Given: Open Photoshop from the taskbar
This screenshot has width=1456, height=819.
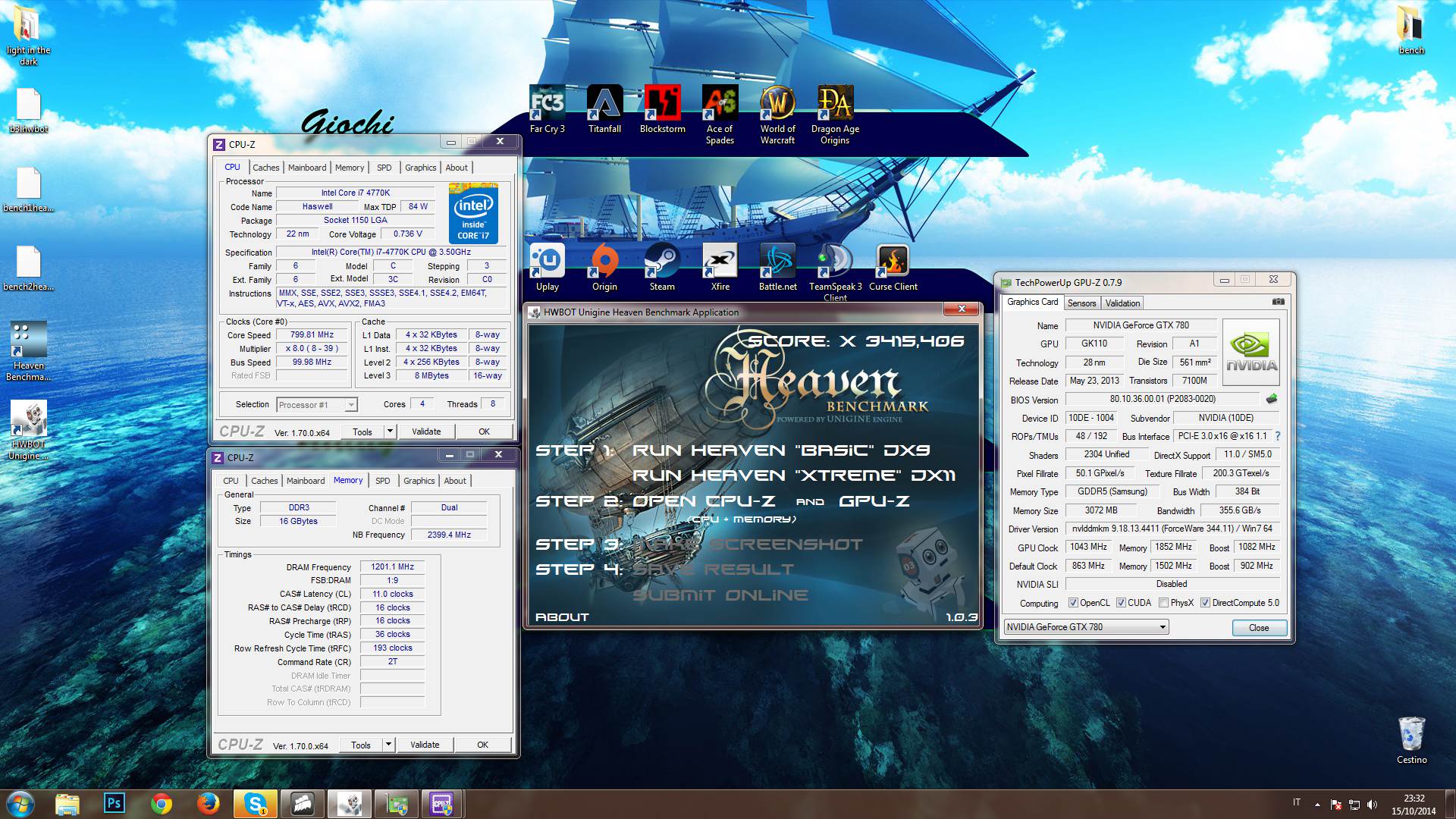Looking at the screenshot, I should click(x=114, y=803).
